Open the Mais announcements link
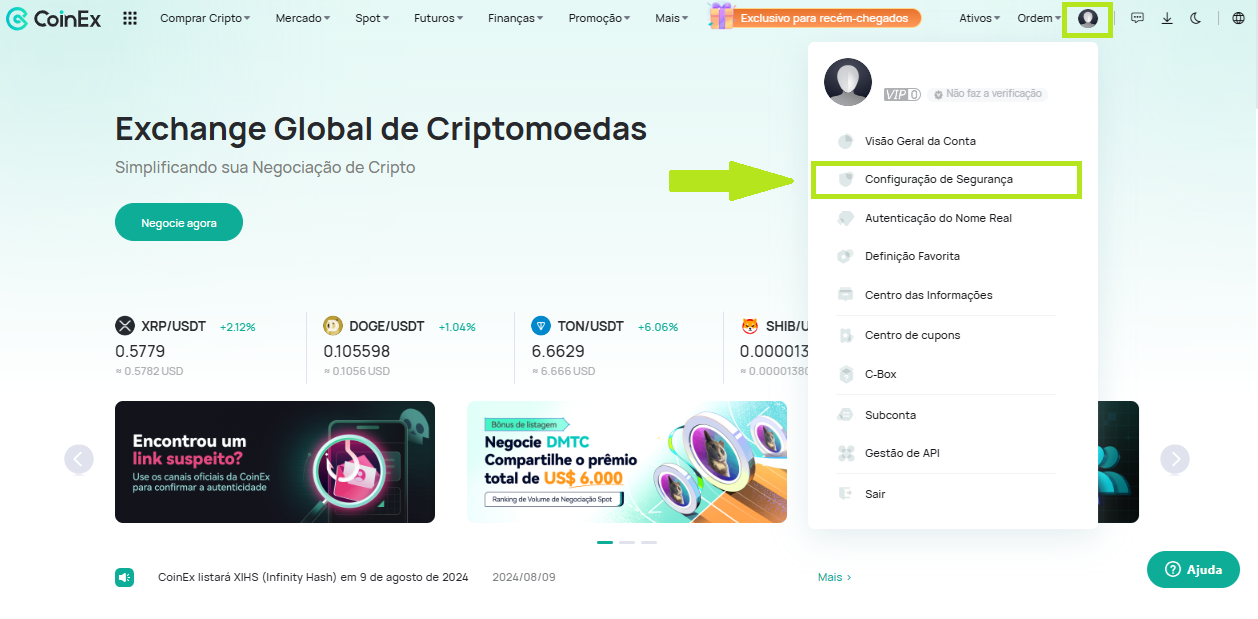 click(835, 577)
